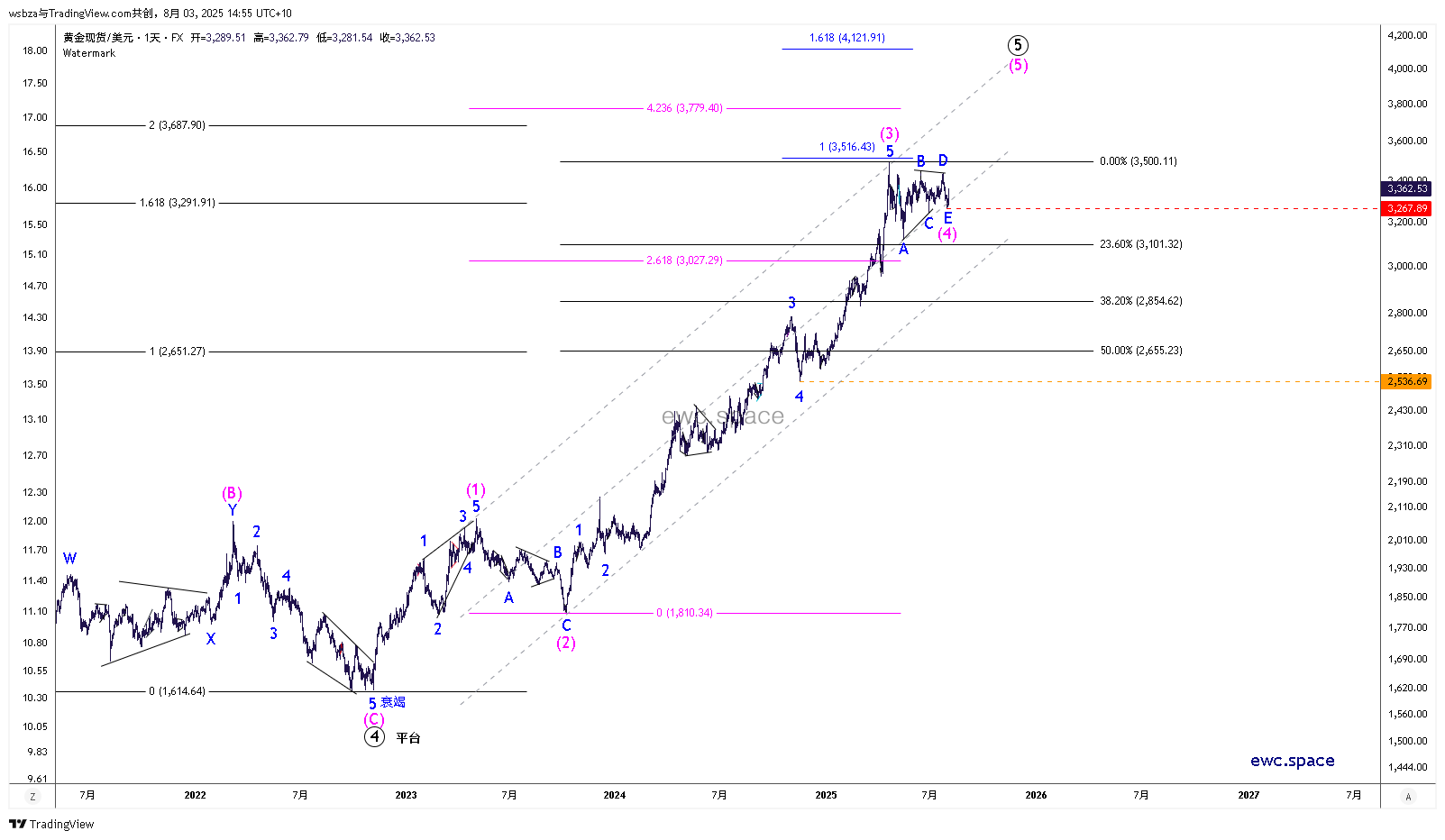1445x840 pixels.
Task: Click the TradingView logo icon
Action: pyautogui.click(x=17, y=824)
